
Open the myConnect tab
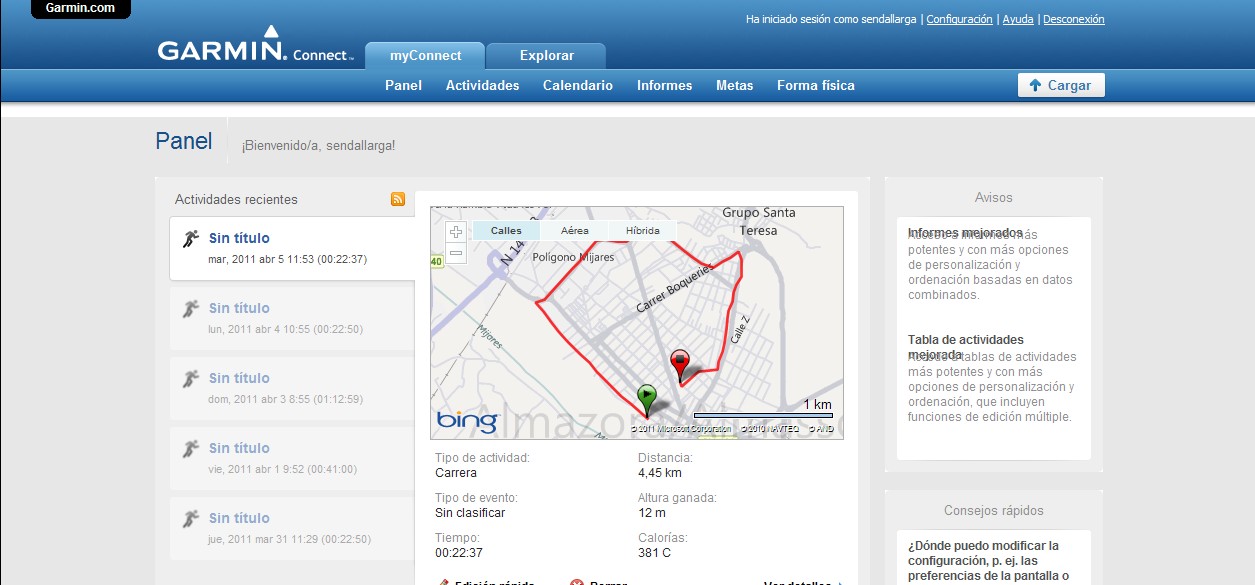point(425,56)
